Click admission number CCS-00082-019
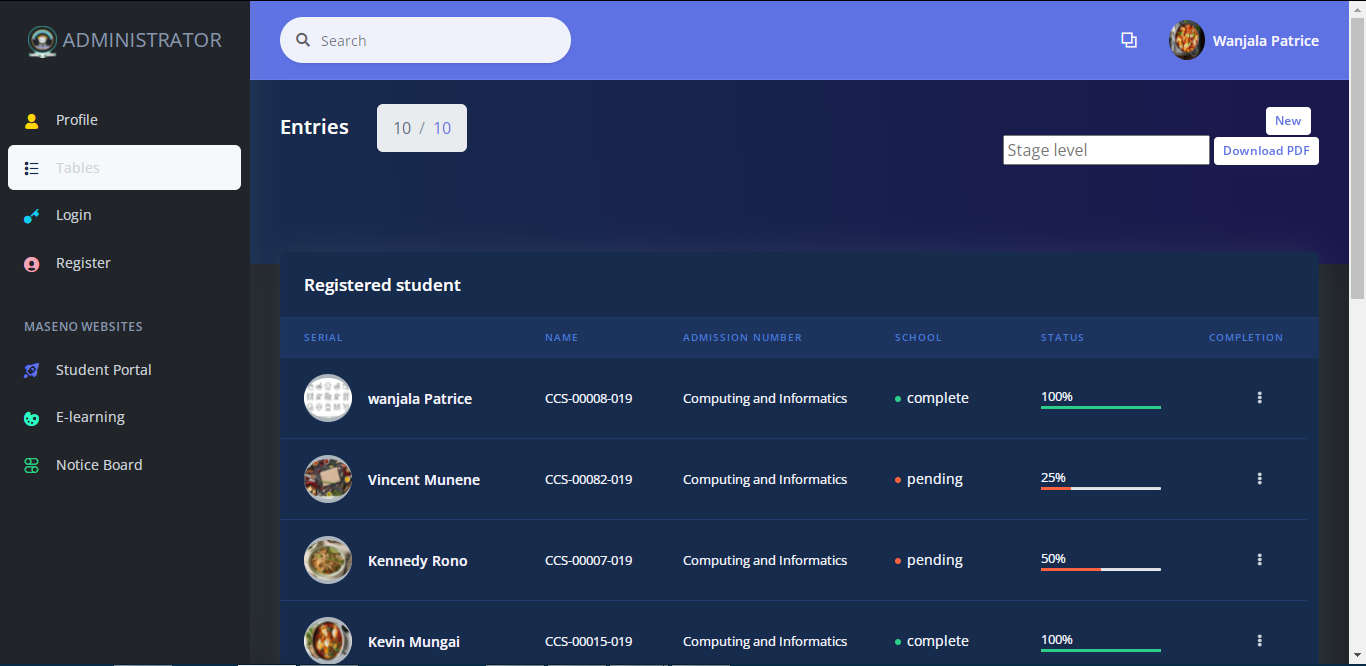Viewport: 1366px width, 666px height. 588,479
